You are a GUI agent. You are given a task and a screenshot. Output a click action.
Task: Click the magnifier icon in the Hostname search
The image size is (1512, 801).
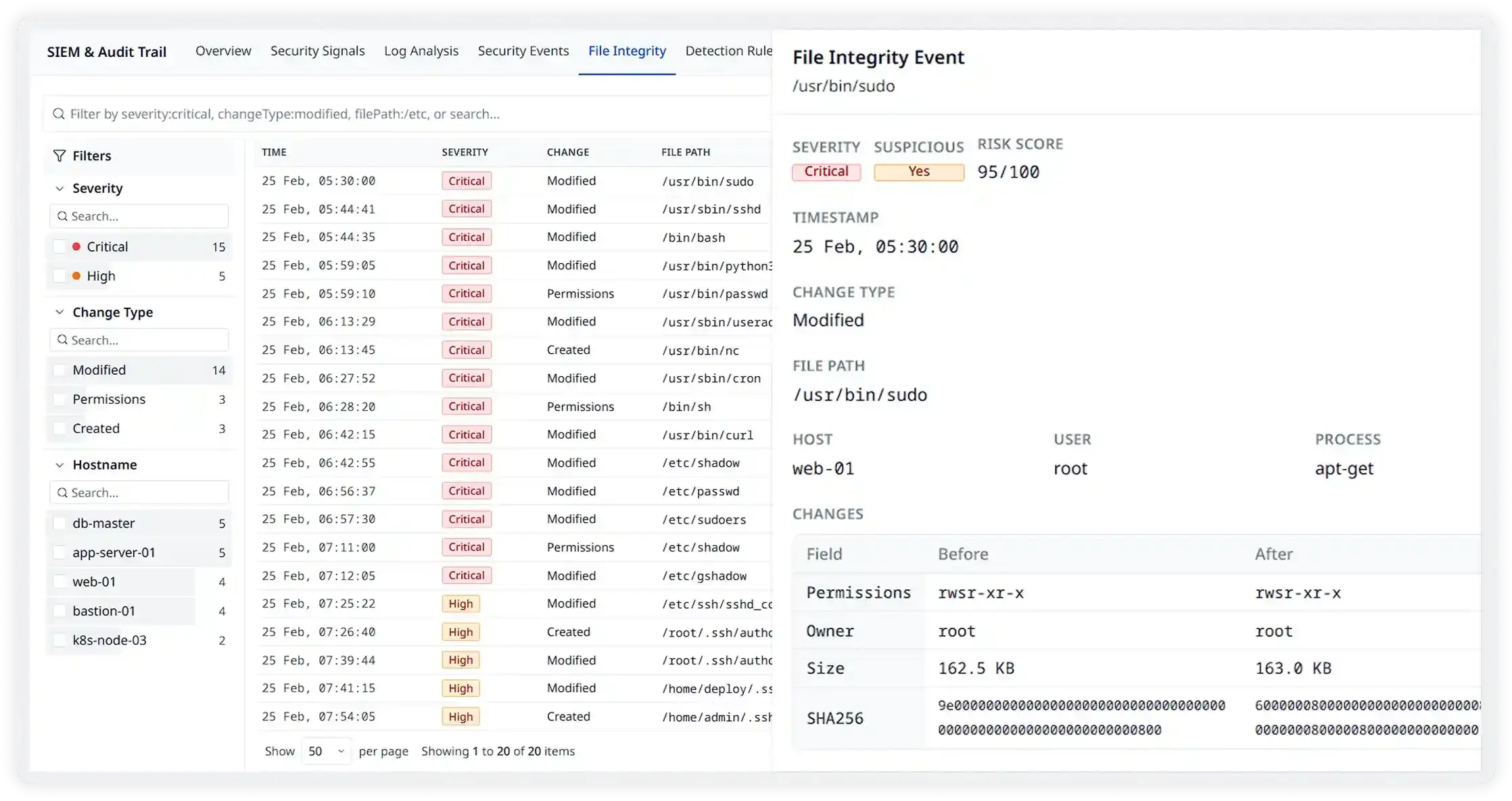click(x=63, y=492)
